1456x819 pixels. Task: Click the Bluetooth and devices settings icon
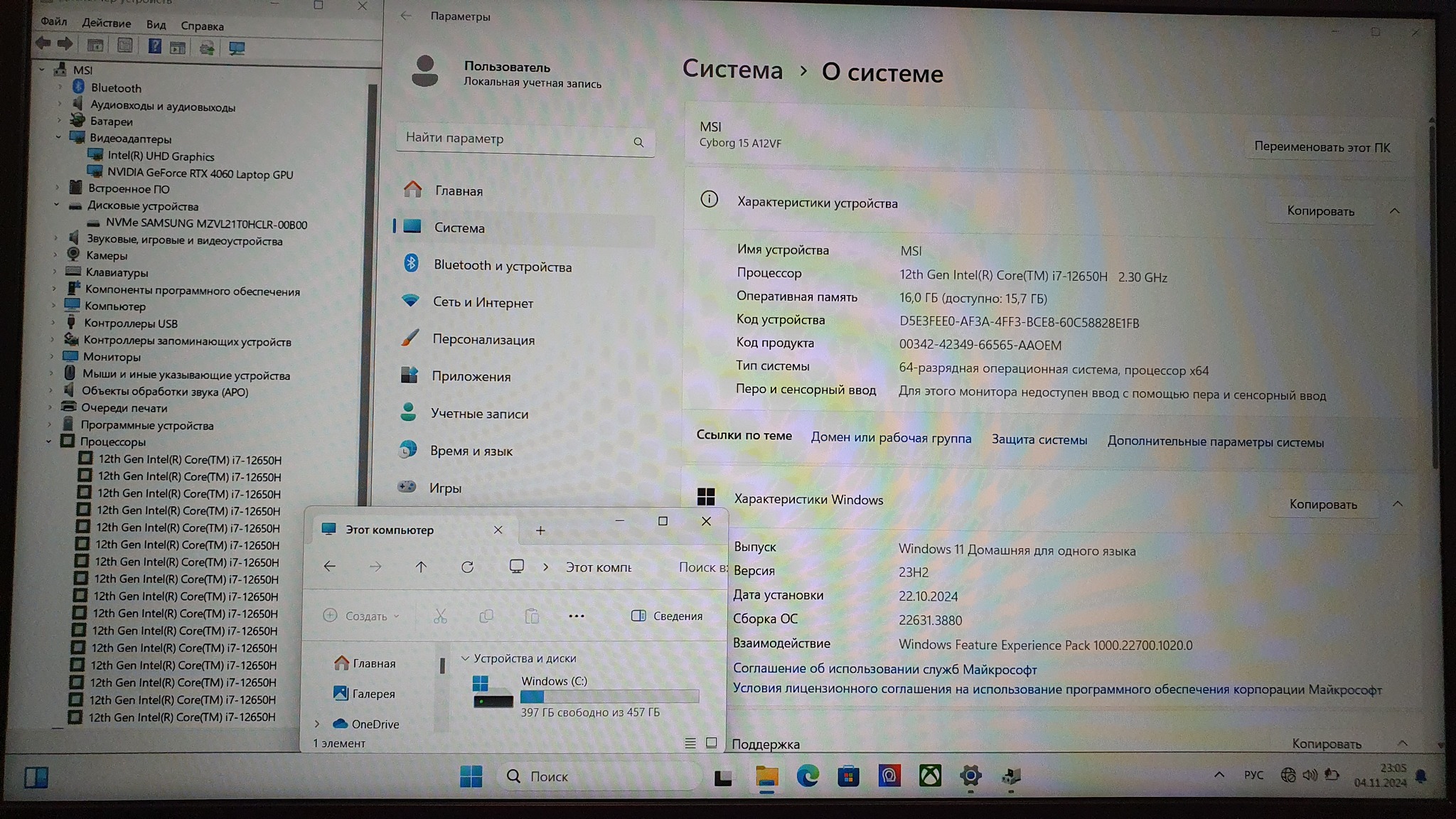(x=411, y=264)
